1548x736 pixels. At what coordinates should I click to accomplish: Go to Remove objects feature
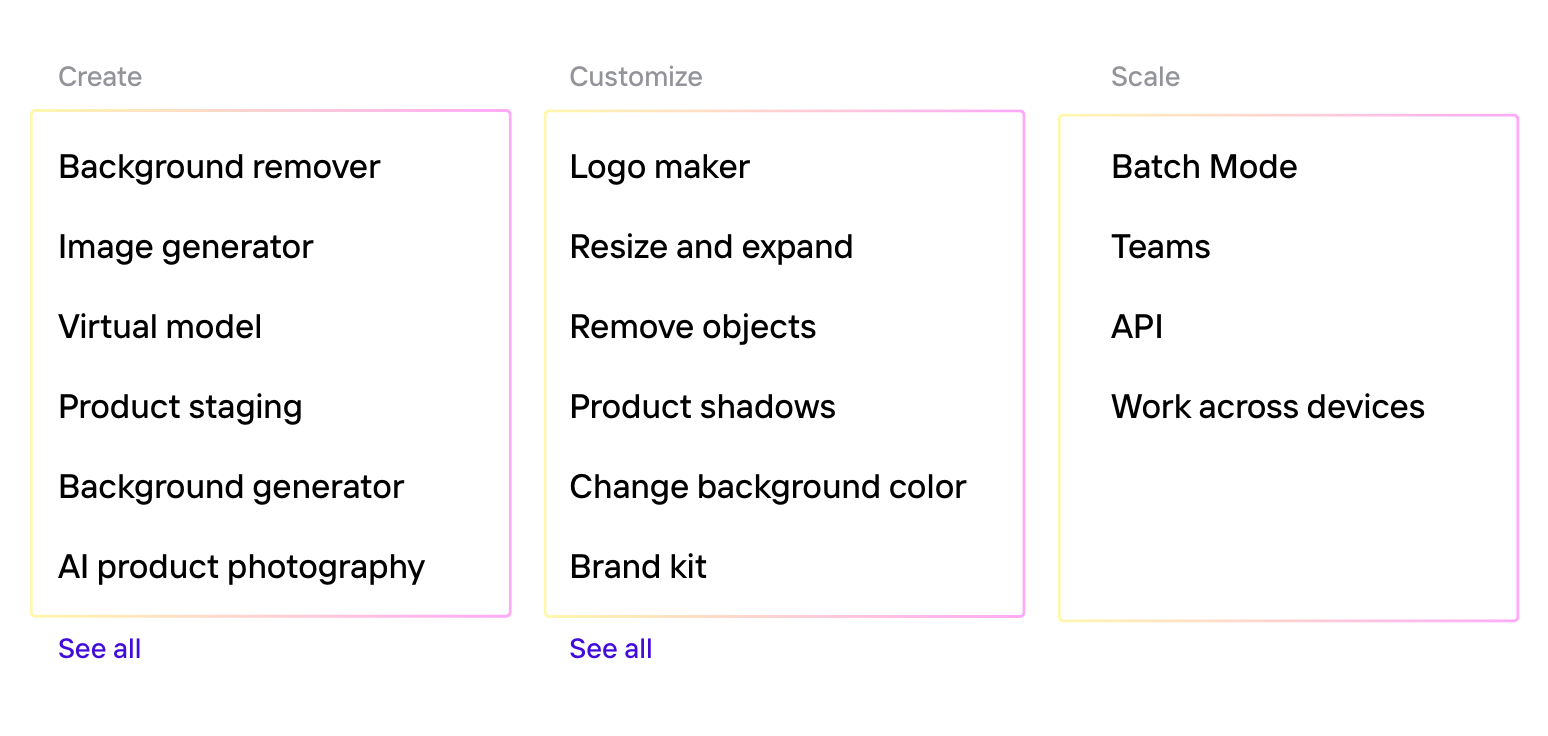click(693, 327)
